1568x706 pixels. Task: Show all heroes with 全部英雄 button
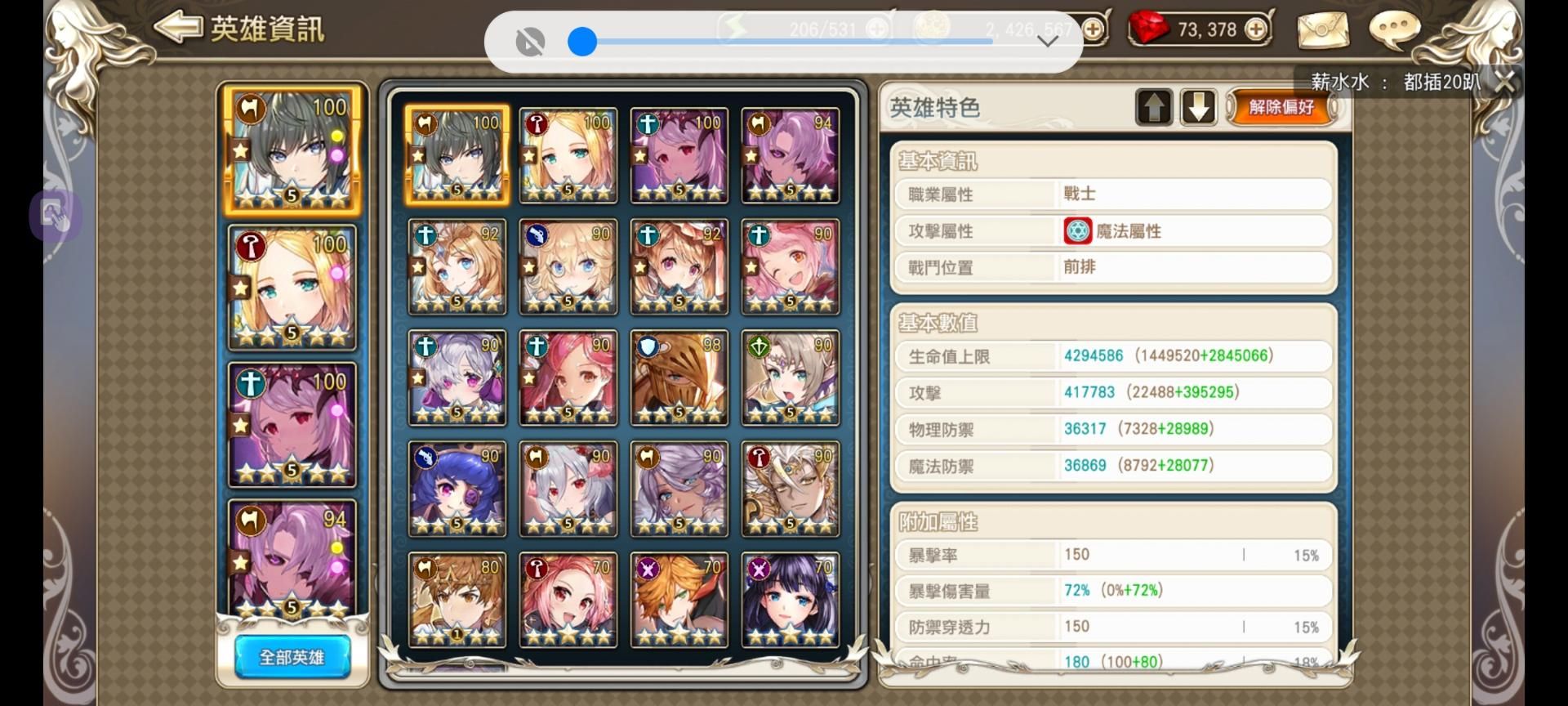[292, 656]
